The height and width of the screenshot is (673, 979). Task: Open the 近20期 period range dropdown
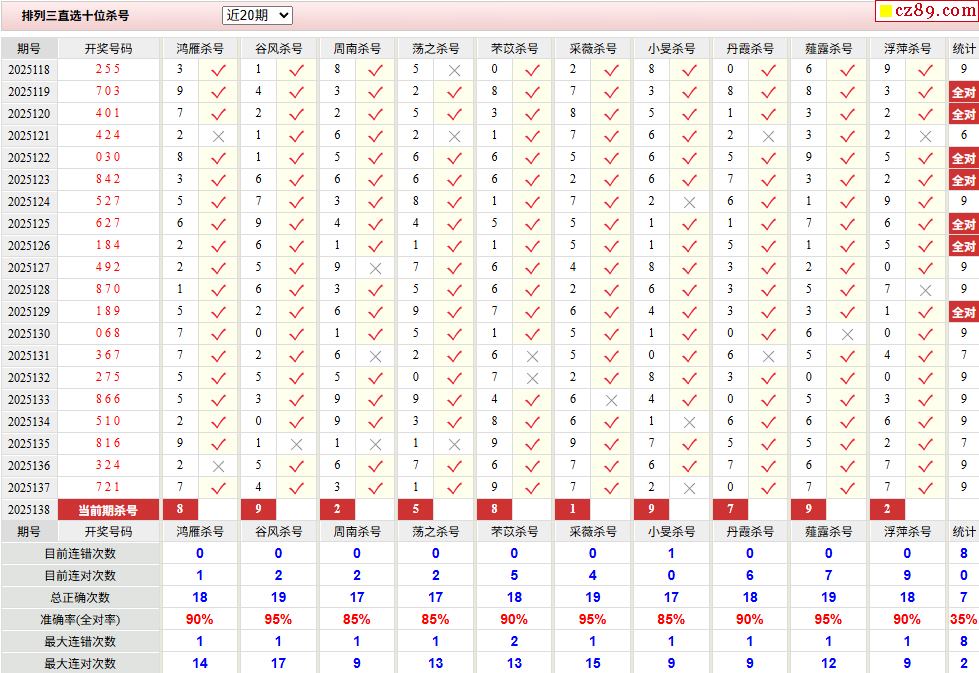(x=257, y=16)
